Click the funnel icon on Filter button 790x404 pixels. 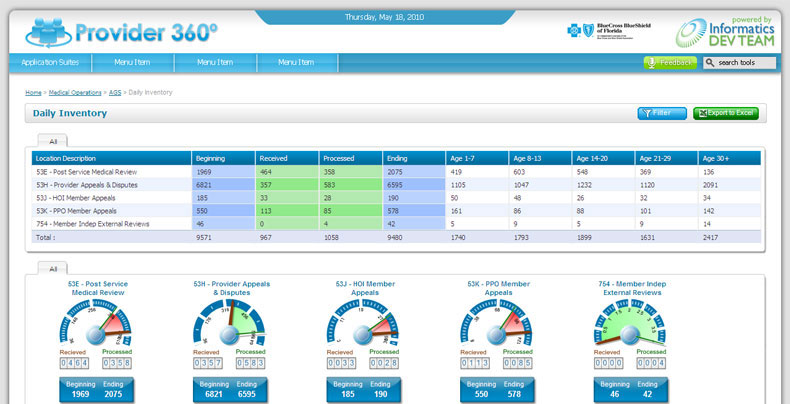point(647,113)
